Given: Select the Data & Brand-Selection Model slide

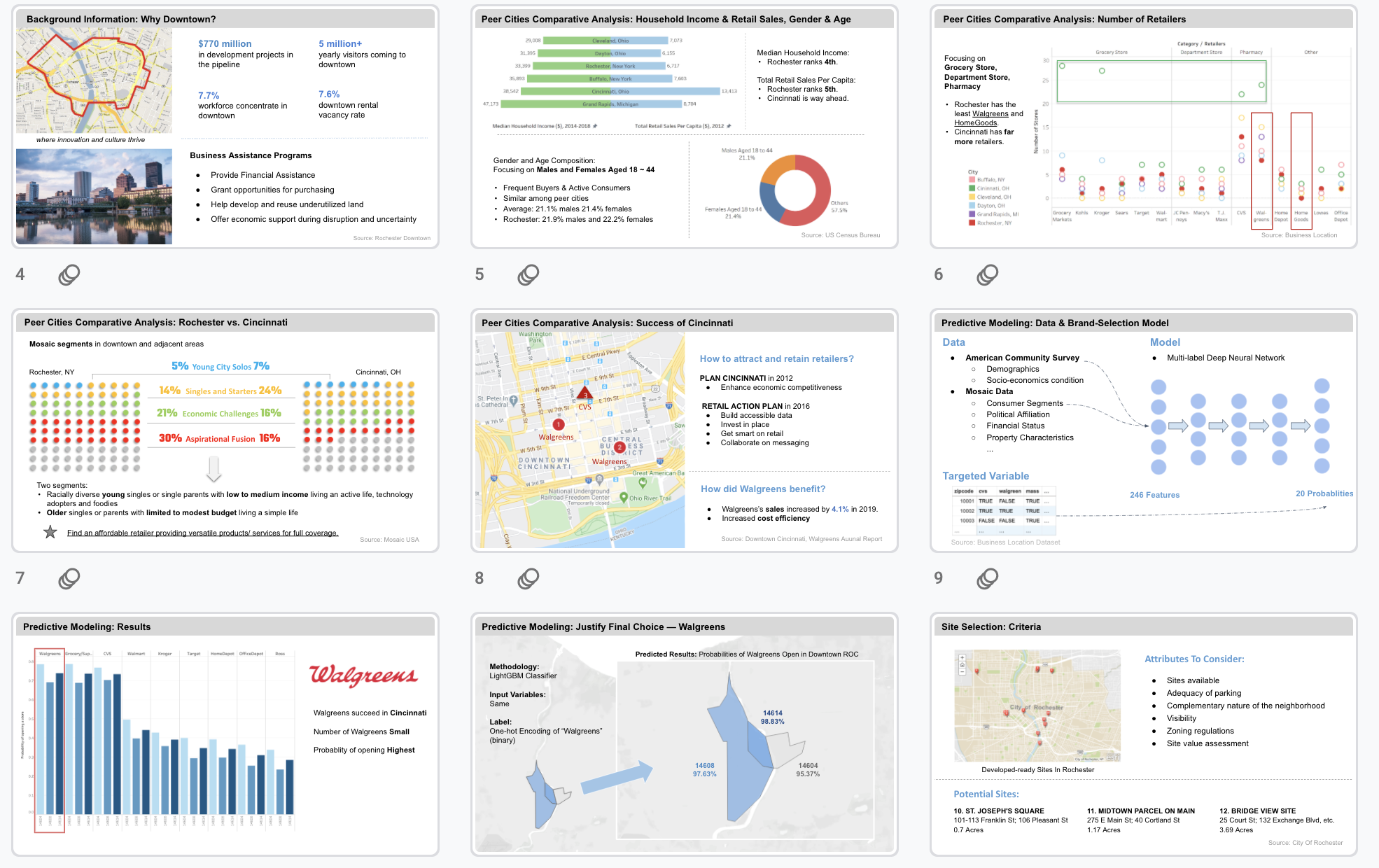Looking at the screenshot, I should (1144, 430).
